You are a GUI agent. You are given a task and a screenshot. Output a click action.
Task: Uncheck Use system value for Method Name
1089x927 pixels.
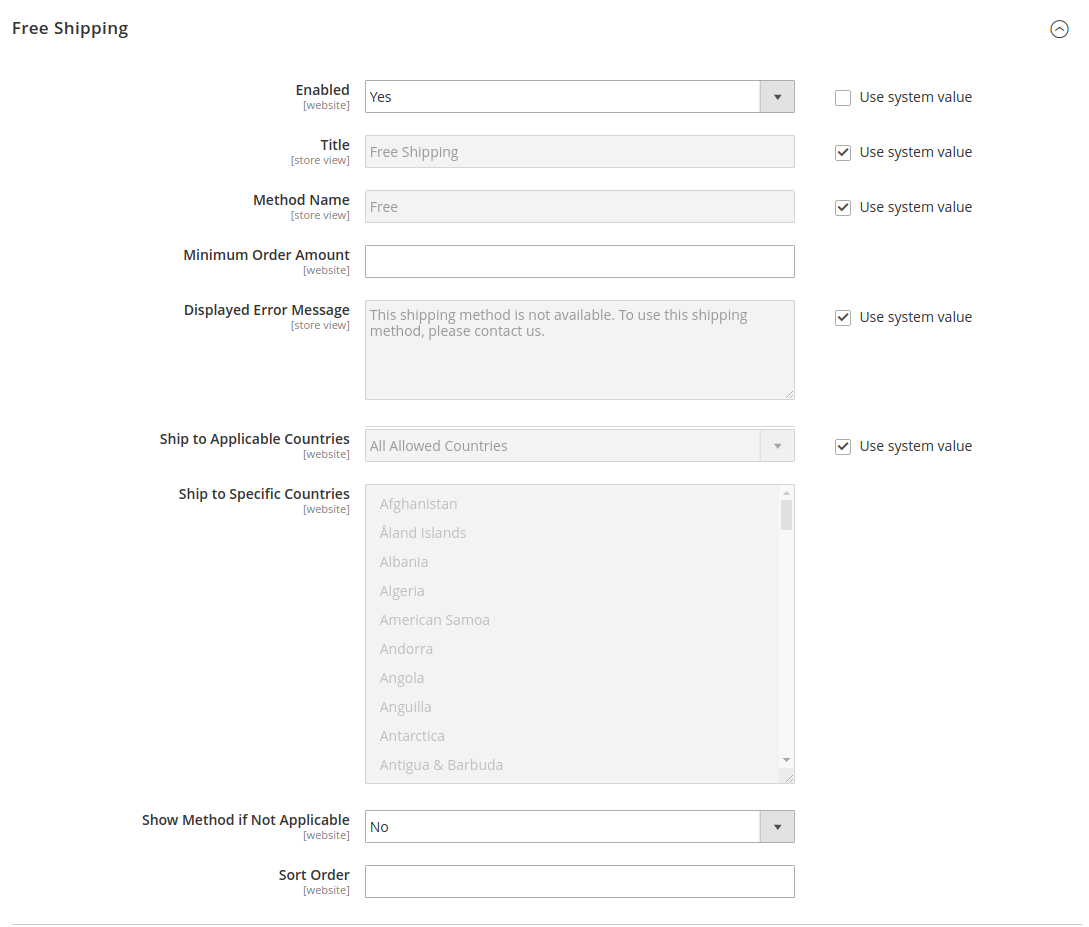(843, 207)
